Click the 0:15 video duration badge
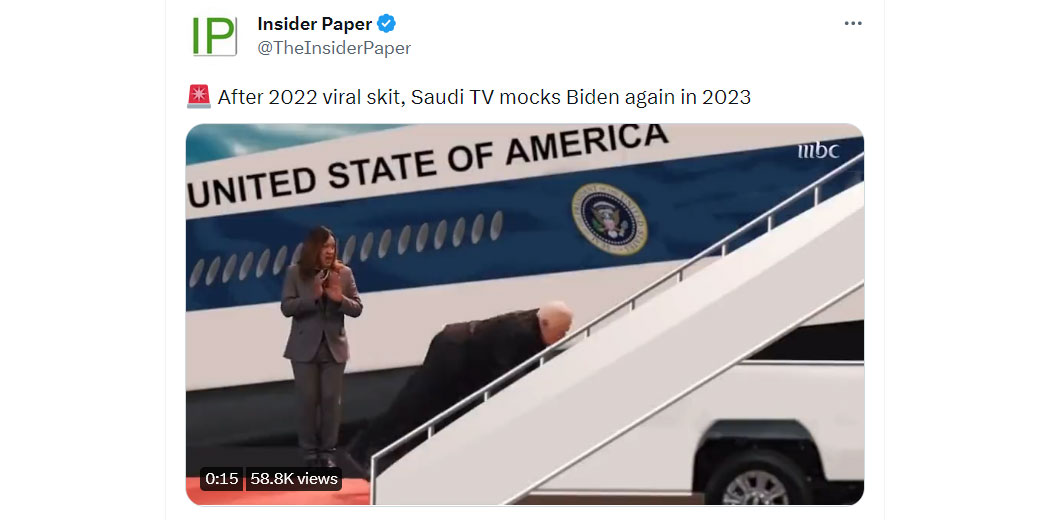Viewport: 1050px width, 520px height. pyautogui.click(x=222, y=479)
